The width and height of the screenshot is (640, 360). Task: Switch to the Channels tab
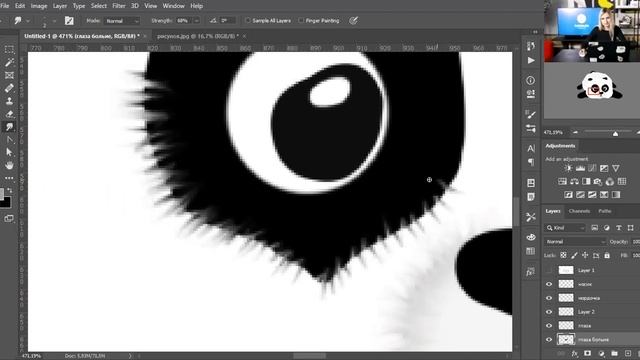click(x=579, y=211)
